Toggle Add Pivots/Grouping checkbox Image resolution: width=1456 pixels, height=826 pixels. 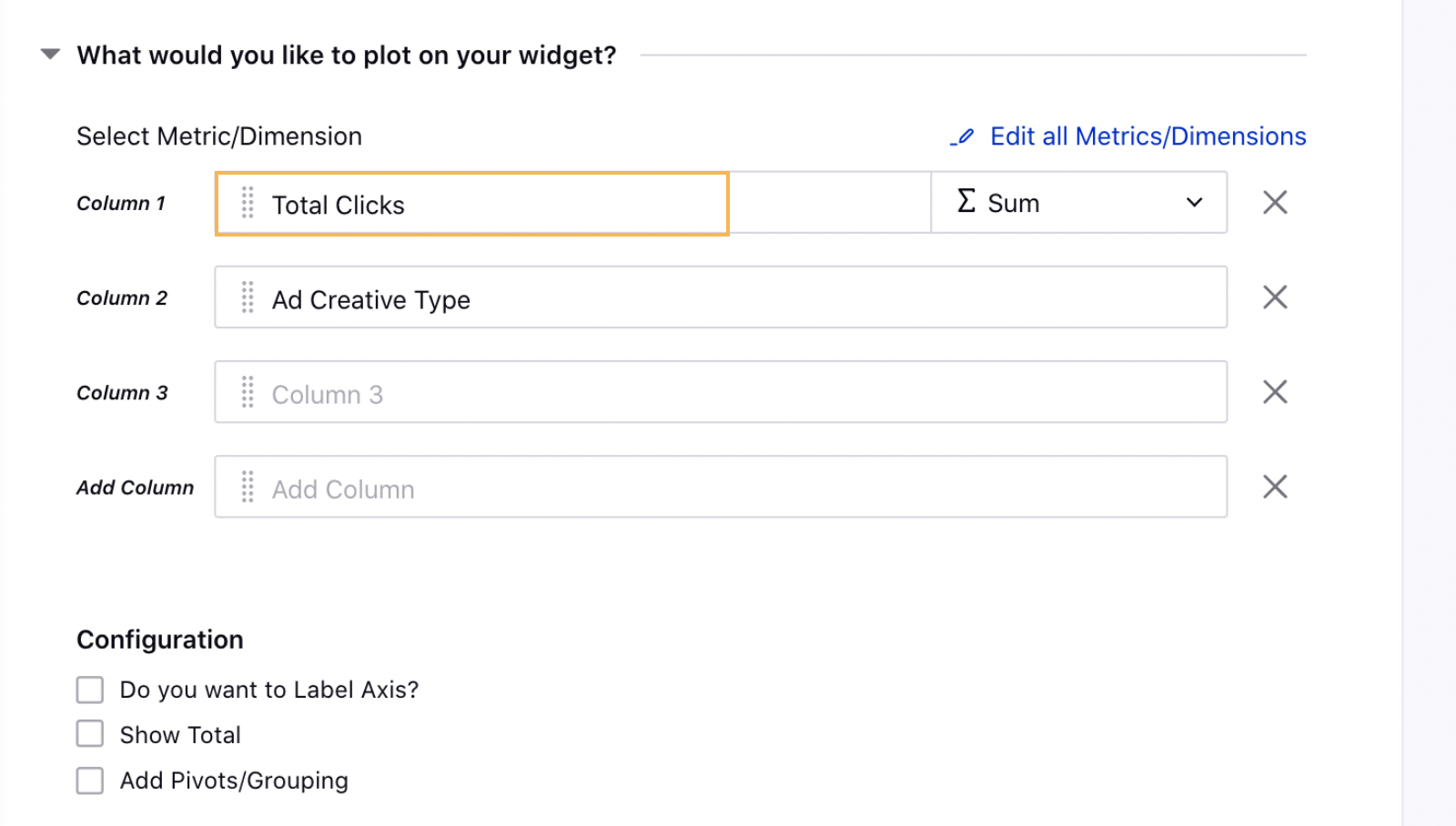[x=90, y=781]
